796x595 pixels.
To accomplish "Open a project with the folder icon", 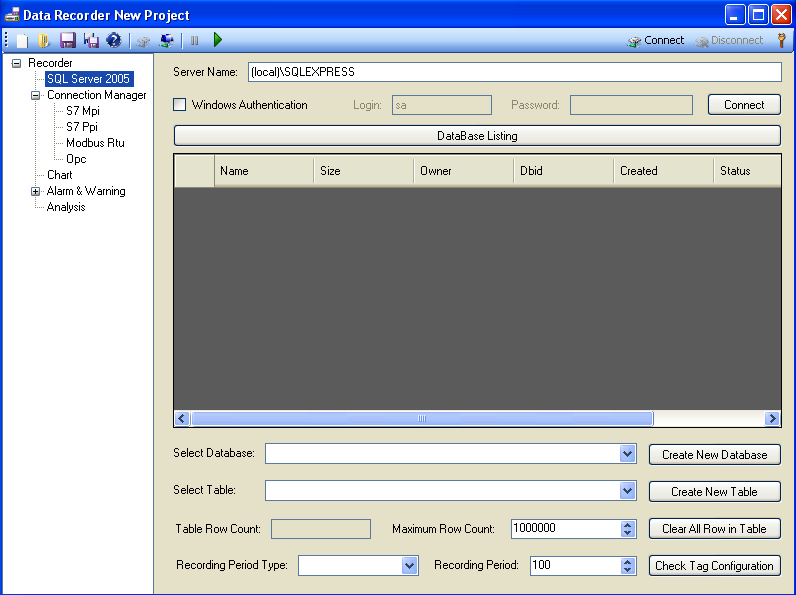I will click(x=44, y=40).
